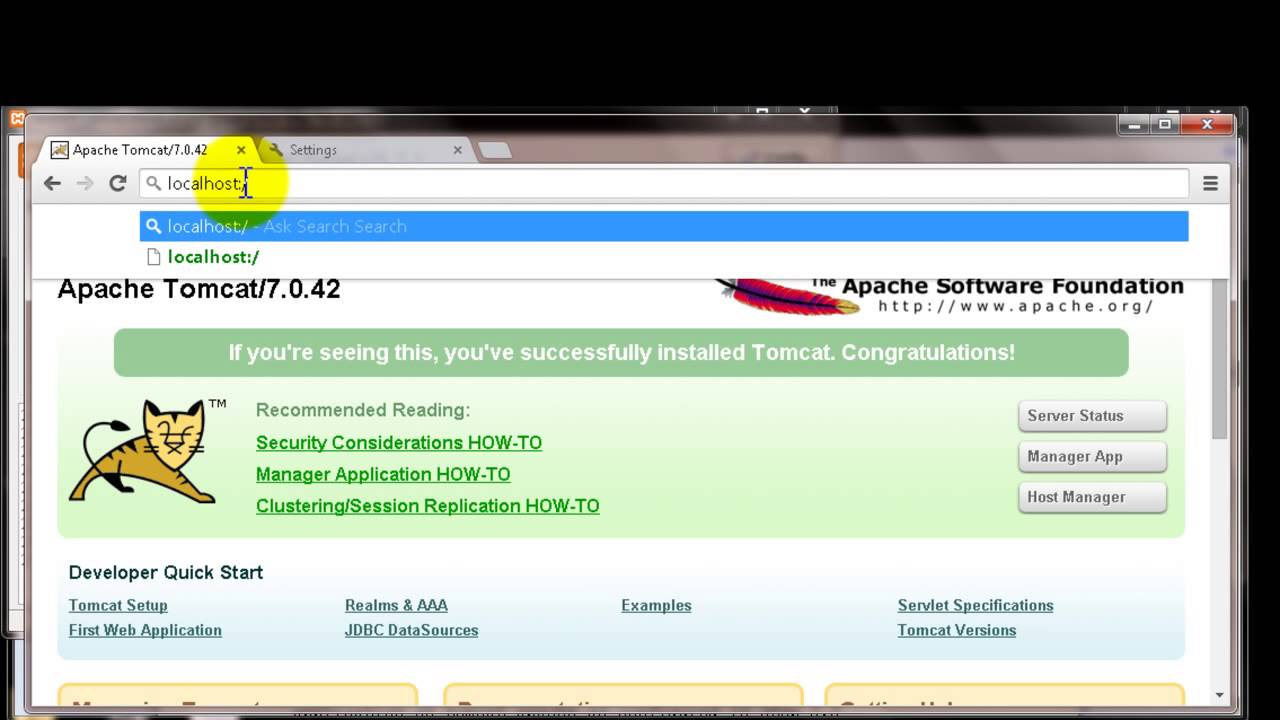Viewport: 1280px width, 720px height.
Task: Go back using the browser back arrow
Action: (52, 183)
